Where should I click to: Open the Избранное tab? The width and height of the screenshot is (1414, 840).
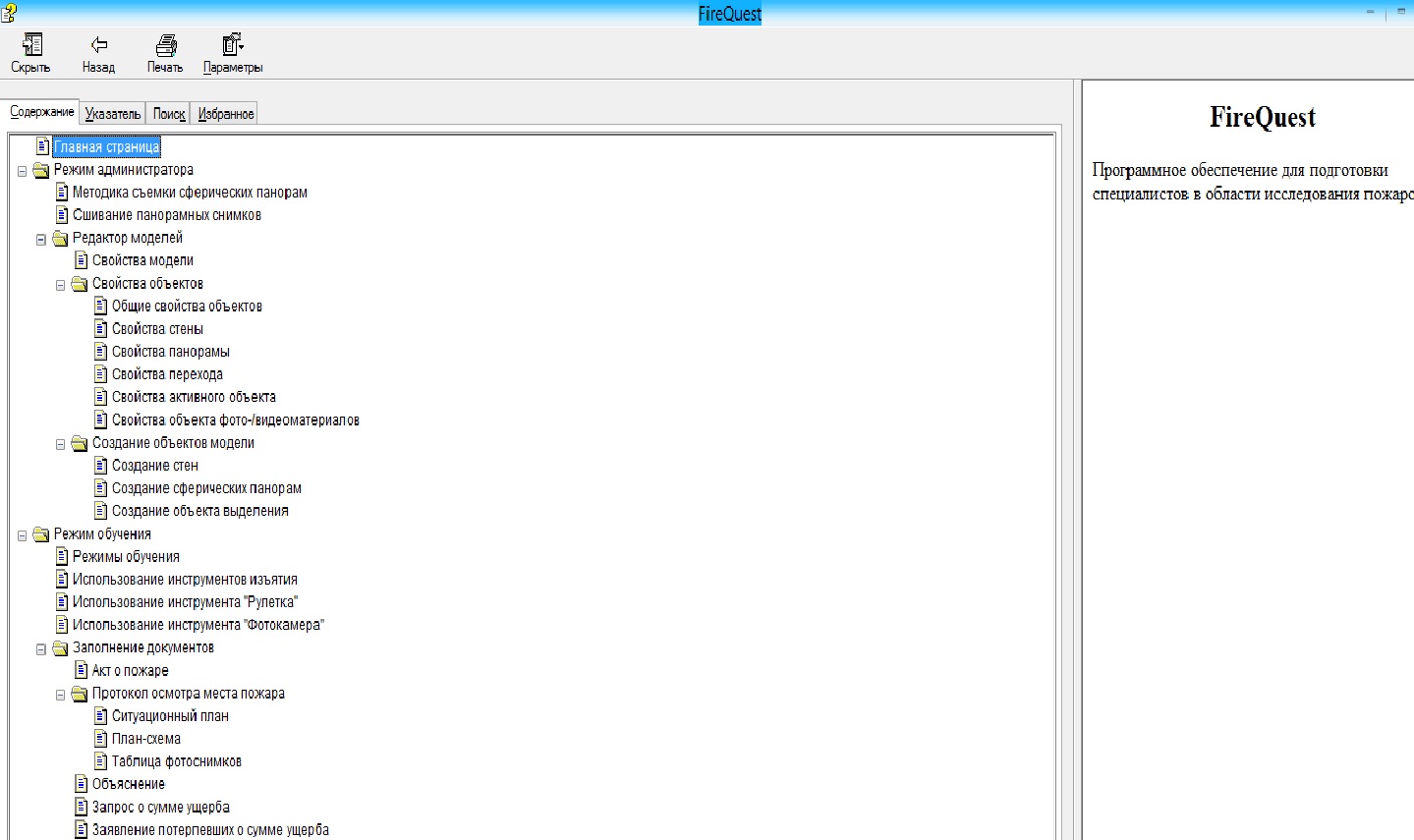[x=225, y=114]
